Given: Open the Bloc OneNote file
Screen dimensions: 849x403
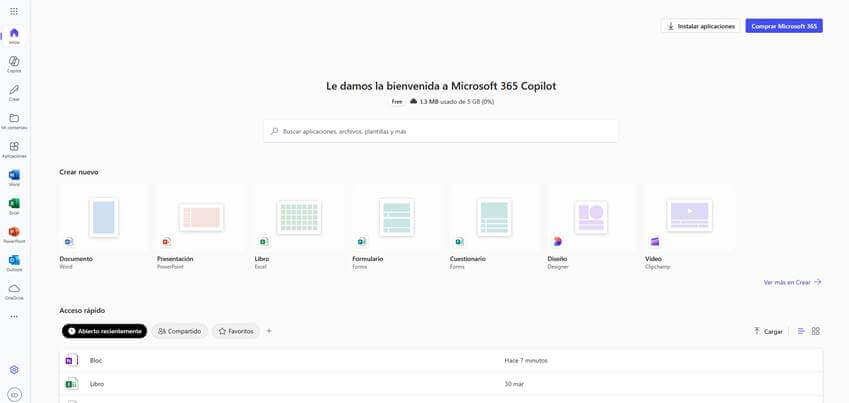Looking at the screenshot, I should coord(96,360).
